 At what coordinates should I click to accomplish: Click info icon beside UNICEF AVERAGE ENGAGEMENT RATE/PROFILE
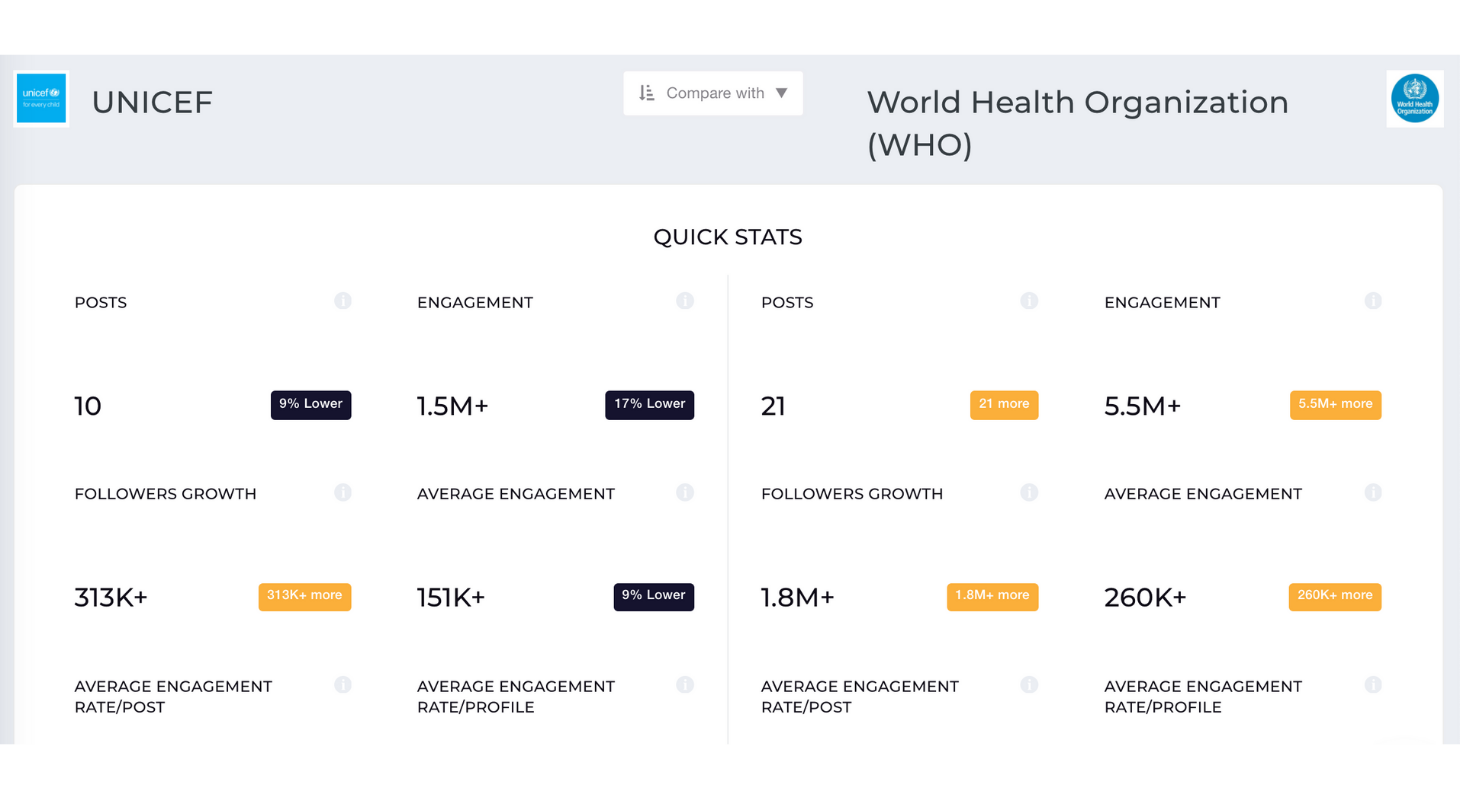tap(685, 685)
